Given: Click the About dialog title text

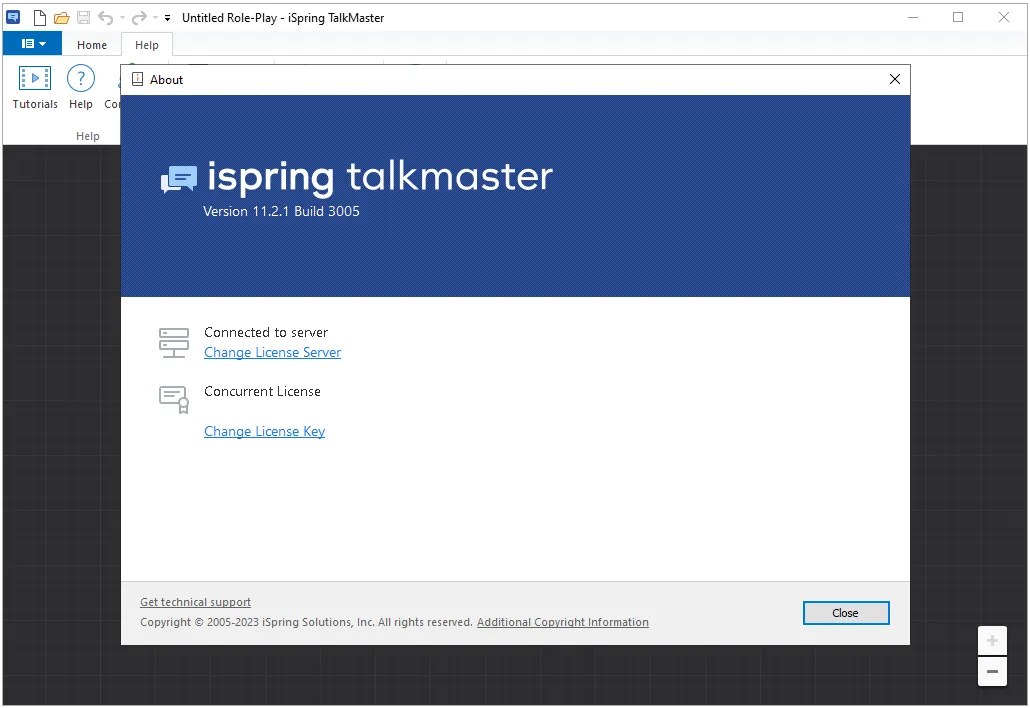Looking at the screenshot, I should (x=166, y=79).
